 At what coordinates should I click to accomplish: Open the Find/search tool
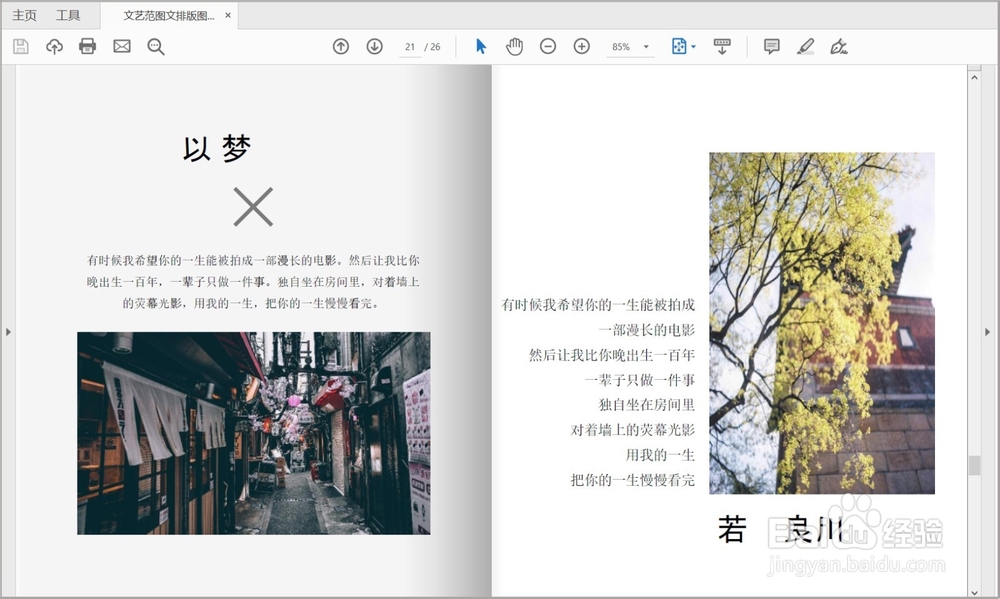(x=155, y=46)
